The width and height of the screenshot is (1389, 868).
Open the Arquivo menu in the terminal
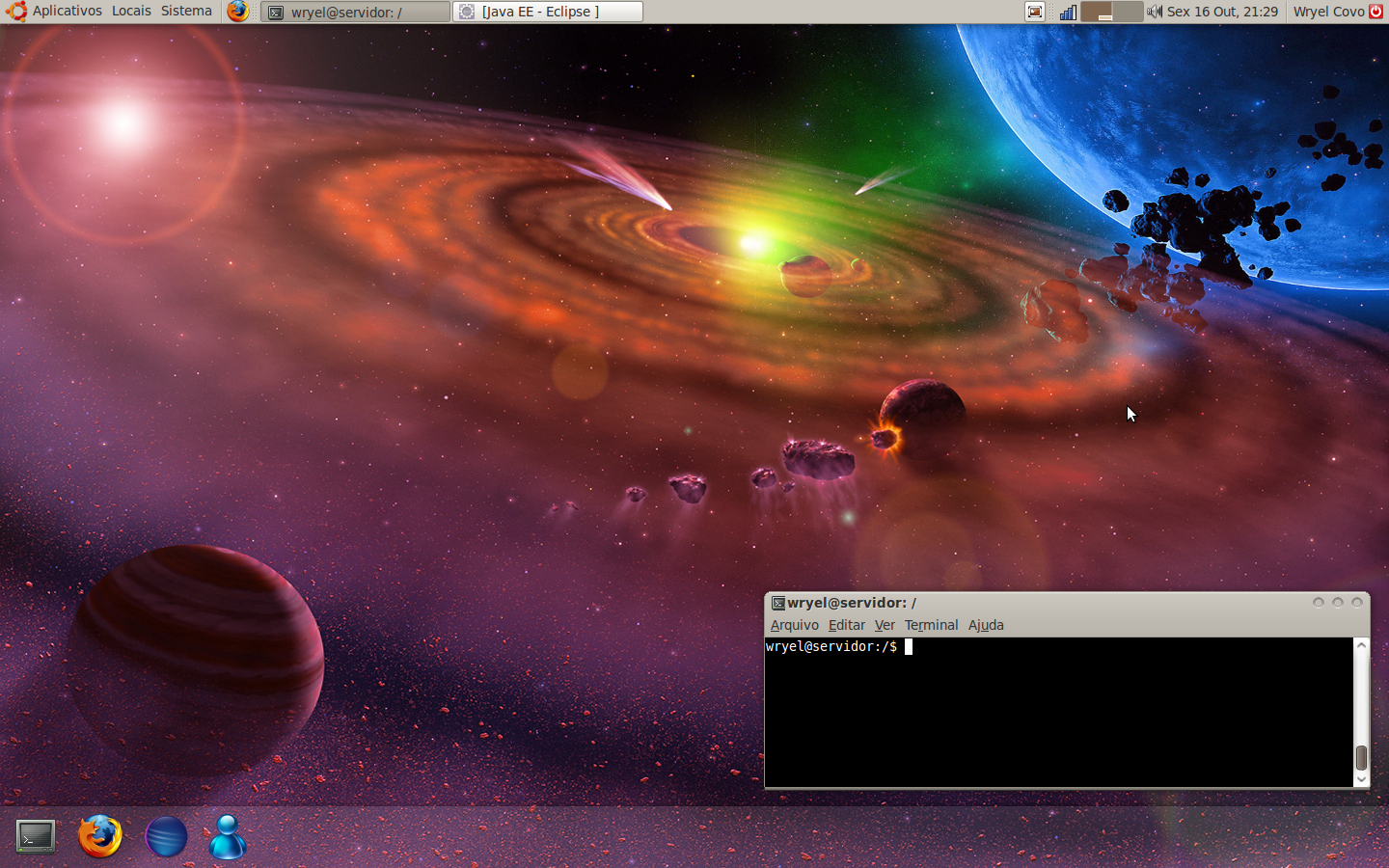click(794, 625)
